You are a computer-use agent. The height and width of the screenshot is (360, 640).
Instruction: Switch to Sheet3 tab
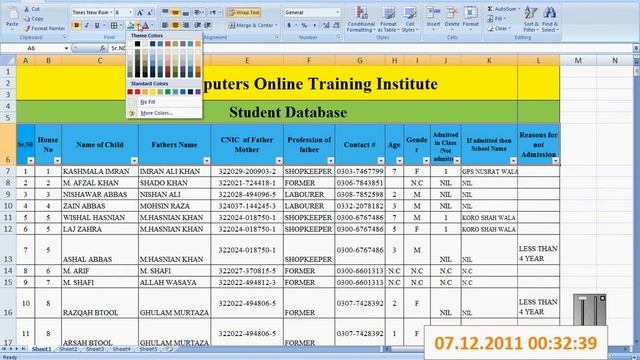[95, 349]
